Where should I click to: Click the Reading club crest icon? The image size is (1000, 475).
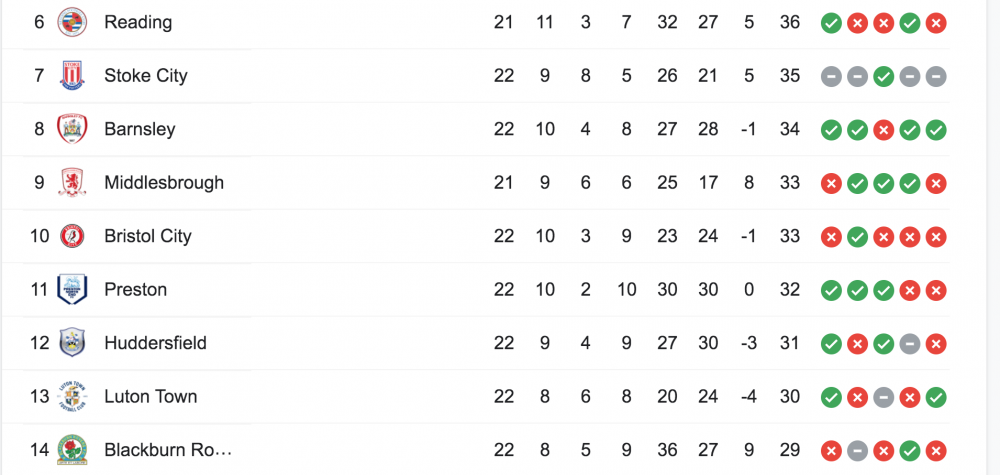(x=72, y=22)
